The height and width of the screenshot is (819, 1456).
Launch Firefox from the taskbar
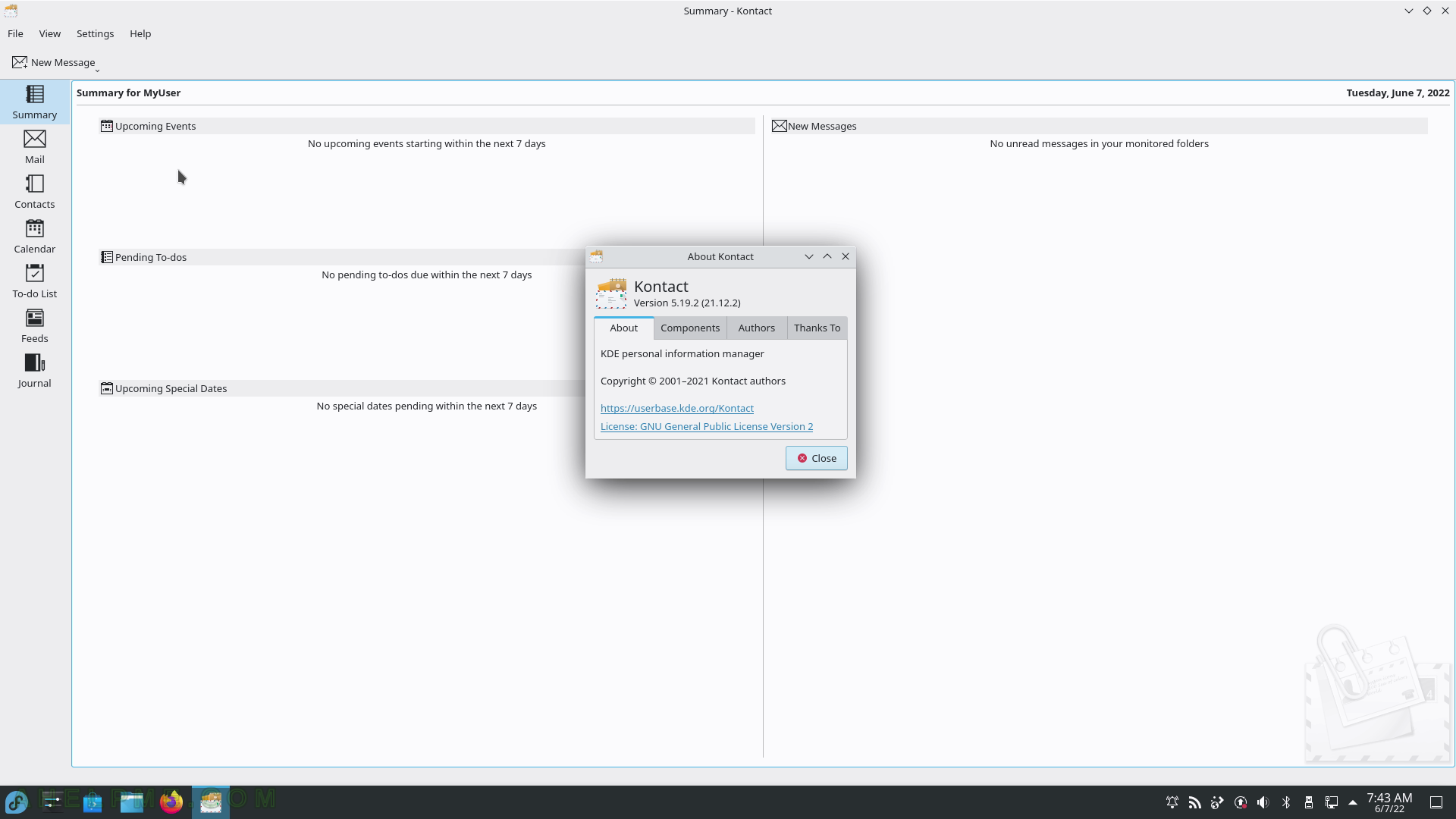[x=171, y=802]
